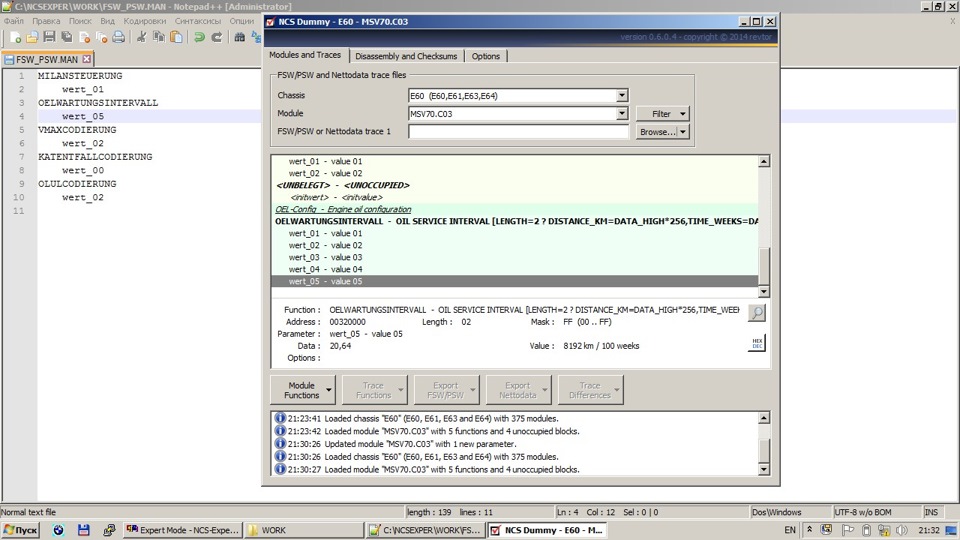Screen dimensions: 960x540
Task: Select the wert_04 - value 04 row
Action: (x=514, y=269)
